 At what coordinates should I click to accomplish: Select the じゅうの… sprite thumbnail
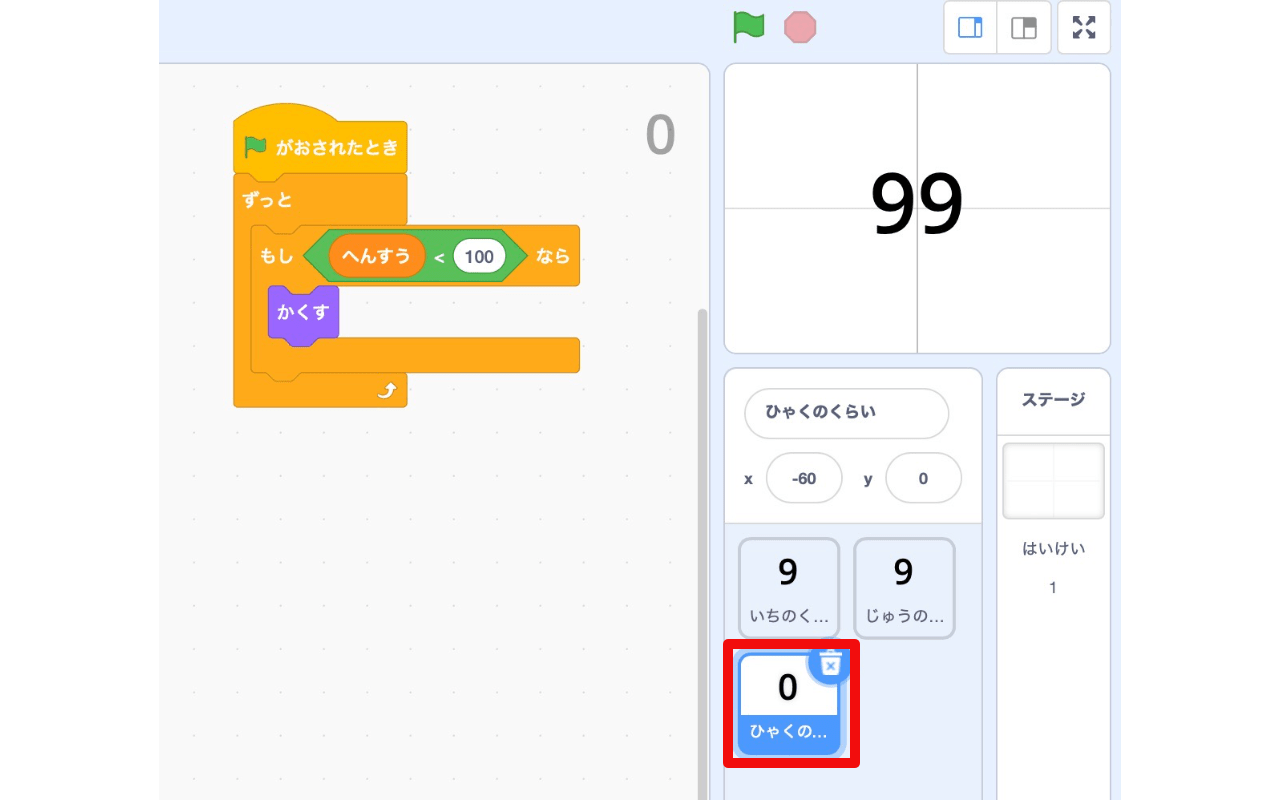pyautogui.click(x=904, y=588)
